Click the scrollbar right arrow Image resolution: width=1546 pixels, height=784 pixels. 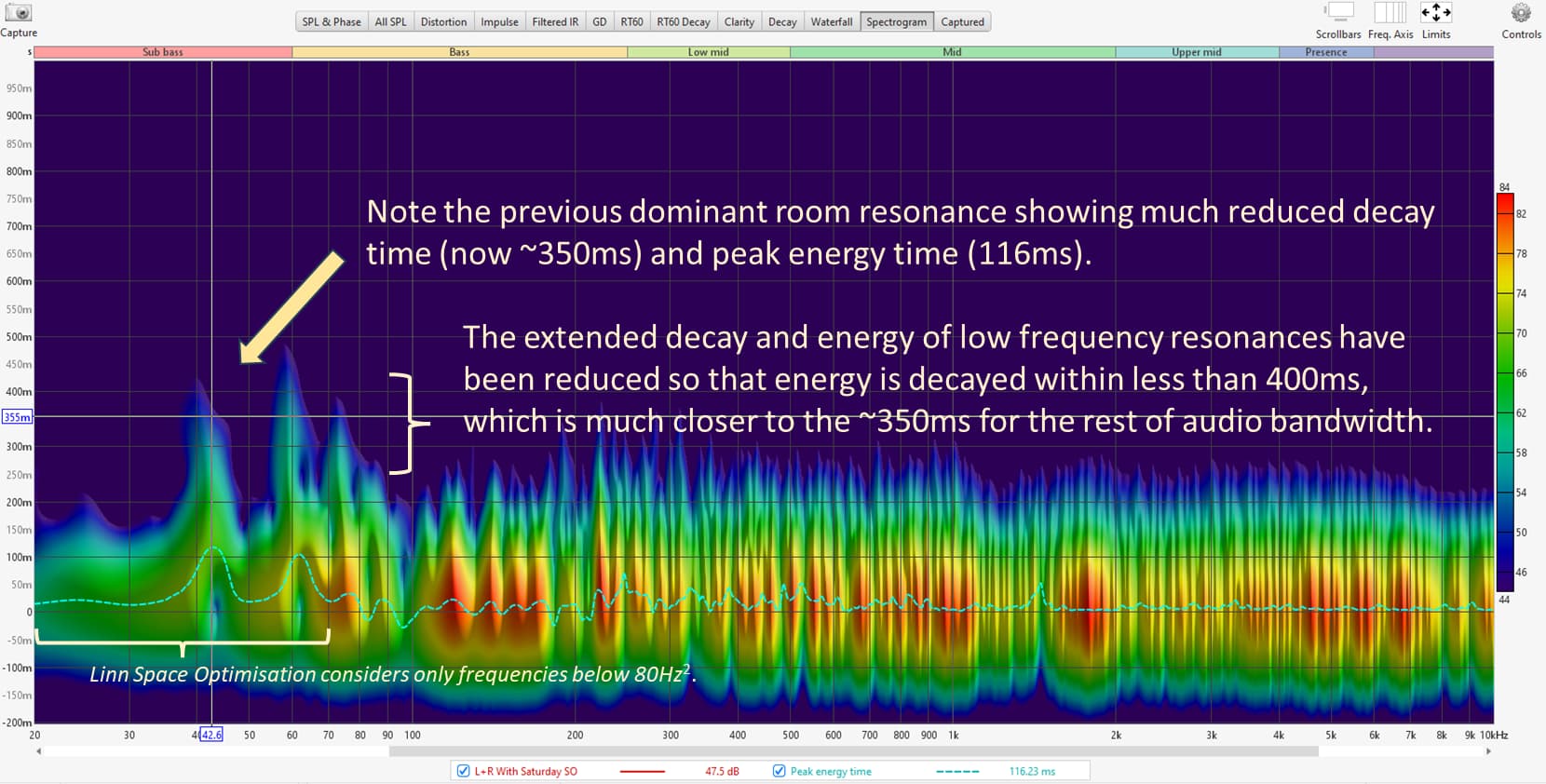tap(1488, 751)
